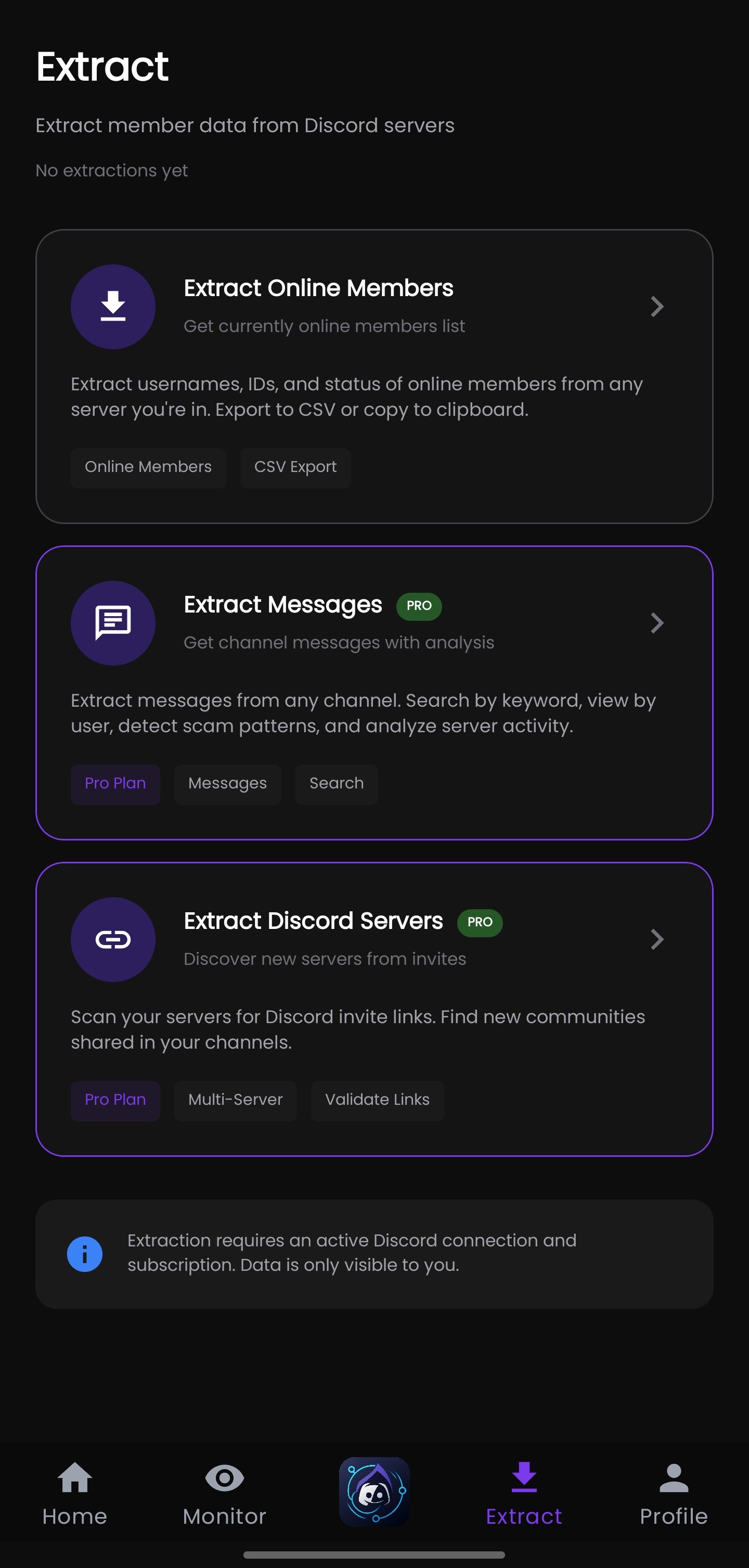Open Extract Messages via its chevron arrow
749x1568 pixels.
(657, 623)
